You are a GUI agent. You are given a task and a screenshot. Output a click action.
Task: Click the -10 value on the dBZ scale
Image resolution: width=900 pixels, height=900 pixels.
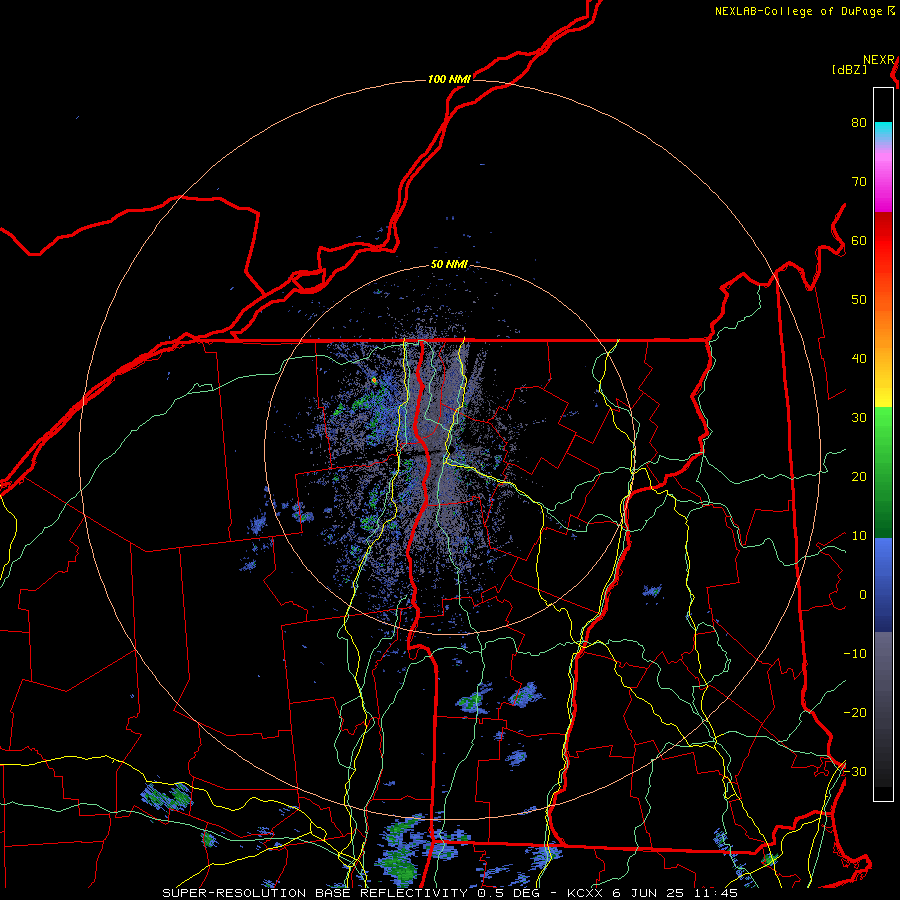point(855,654)
